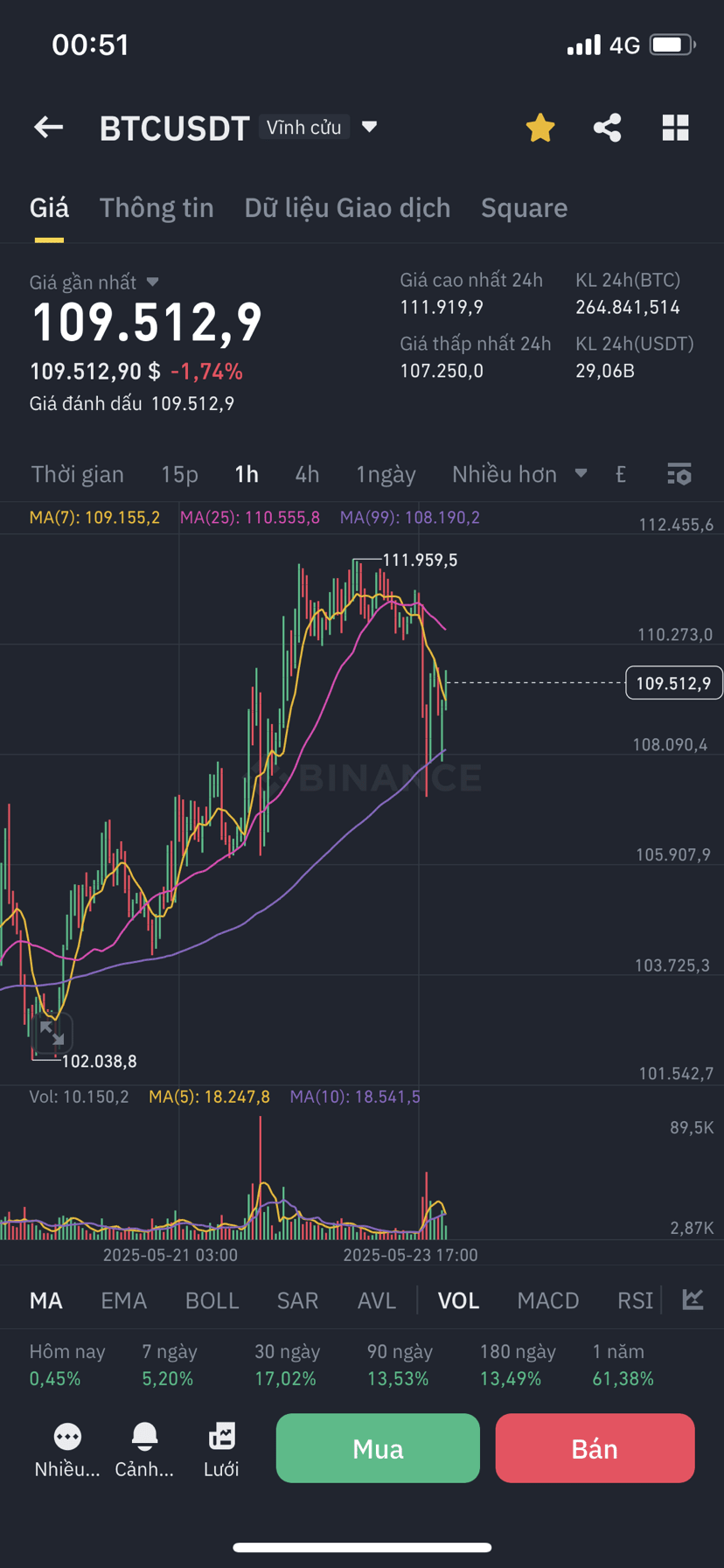The width and height of the screenshot is (724, 1568).
Task: Tap the 90 ngày 13,53% performance
Action: [x=400, y=1365]
